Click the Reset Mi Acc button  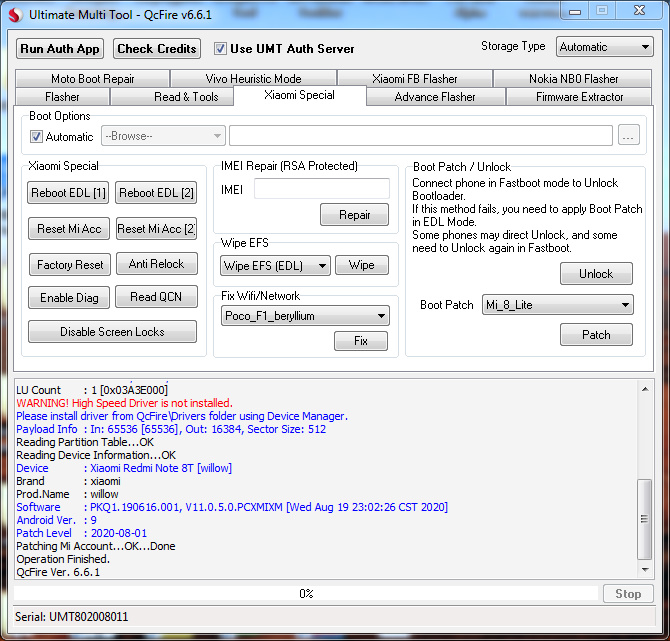pos(69,229)
